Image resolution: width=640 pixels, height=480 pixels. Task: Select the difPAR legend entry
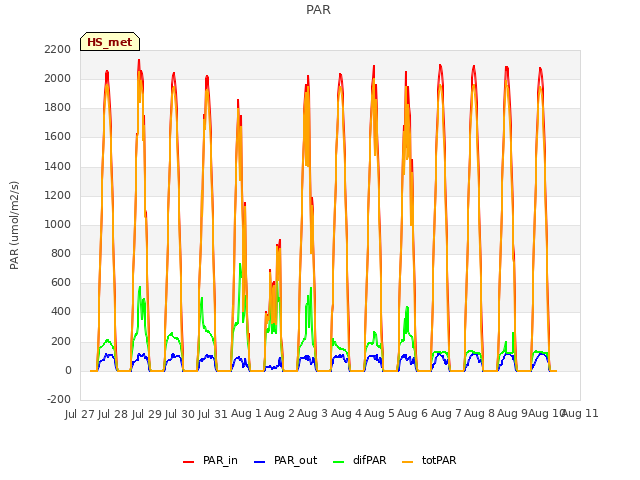(x=360, y=460)
